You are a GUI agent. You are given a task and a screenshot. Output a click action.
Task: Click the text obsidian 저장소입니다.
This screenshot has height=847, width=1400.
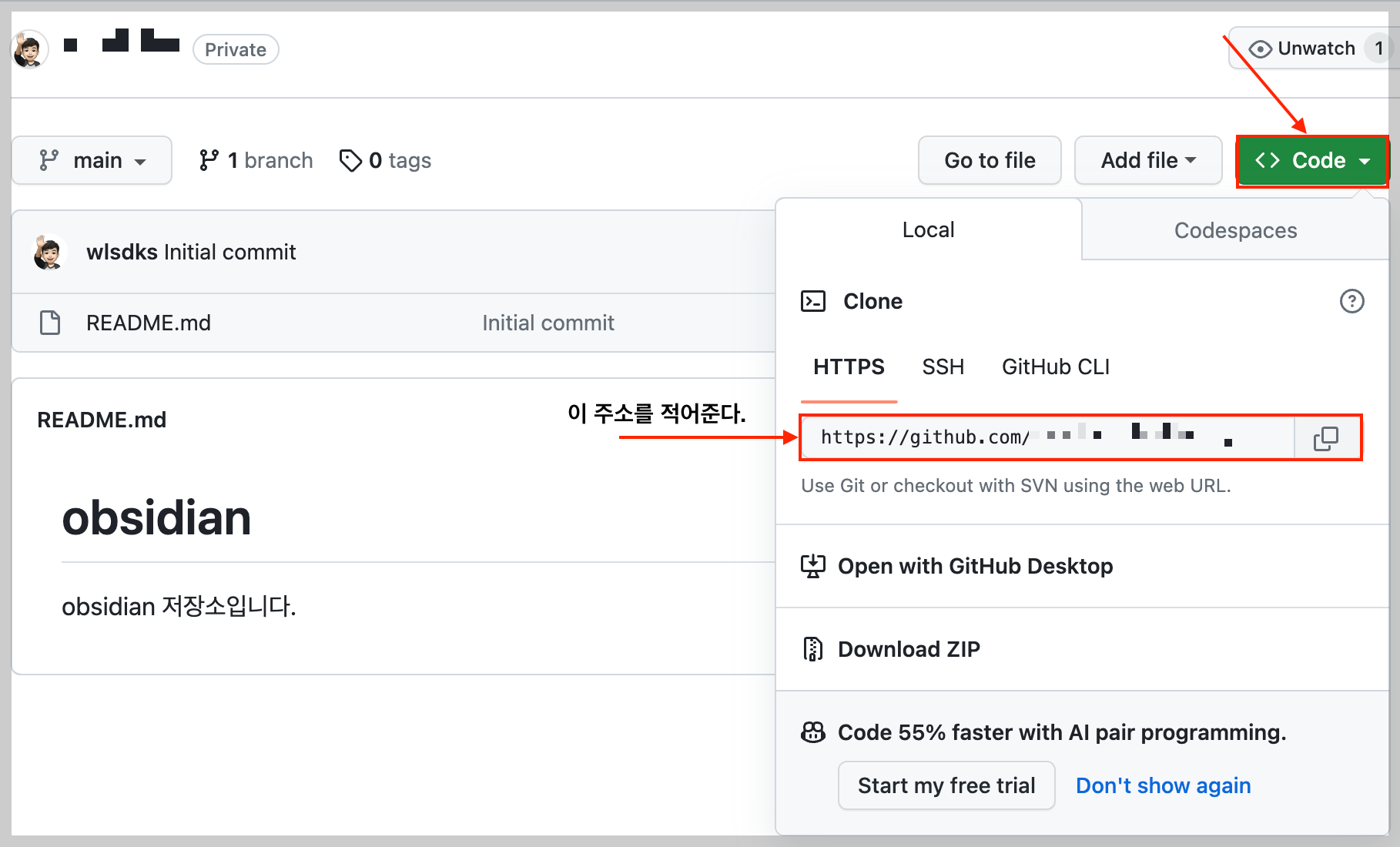179,607
